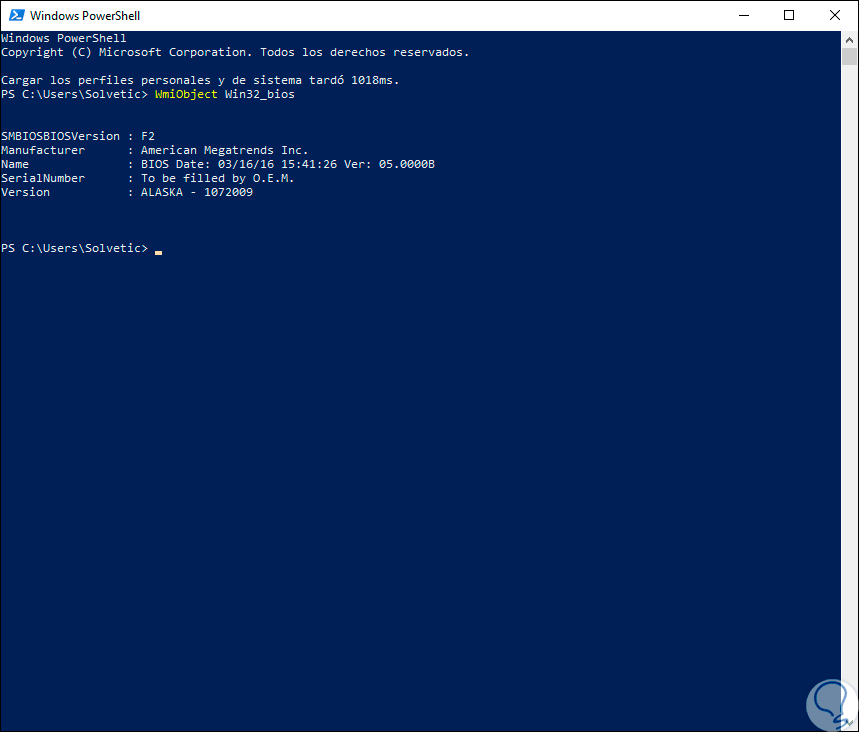Open the PowerShell title bar icon menu

[15, 15]
